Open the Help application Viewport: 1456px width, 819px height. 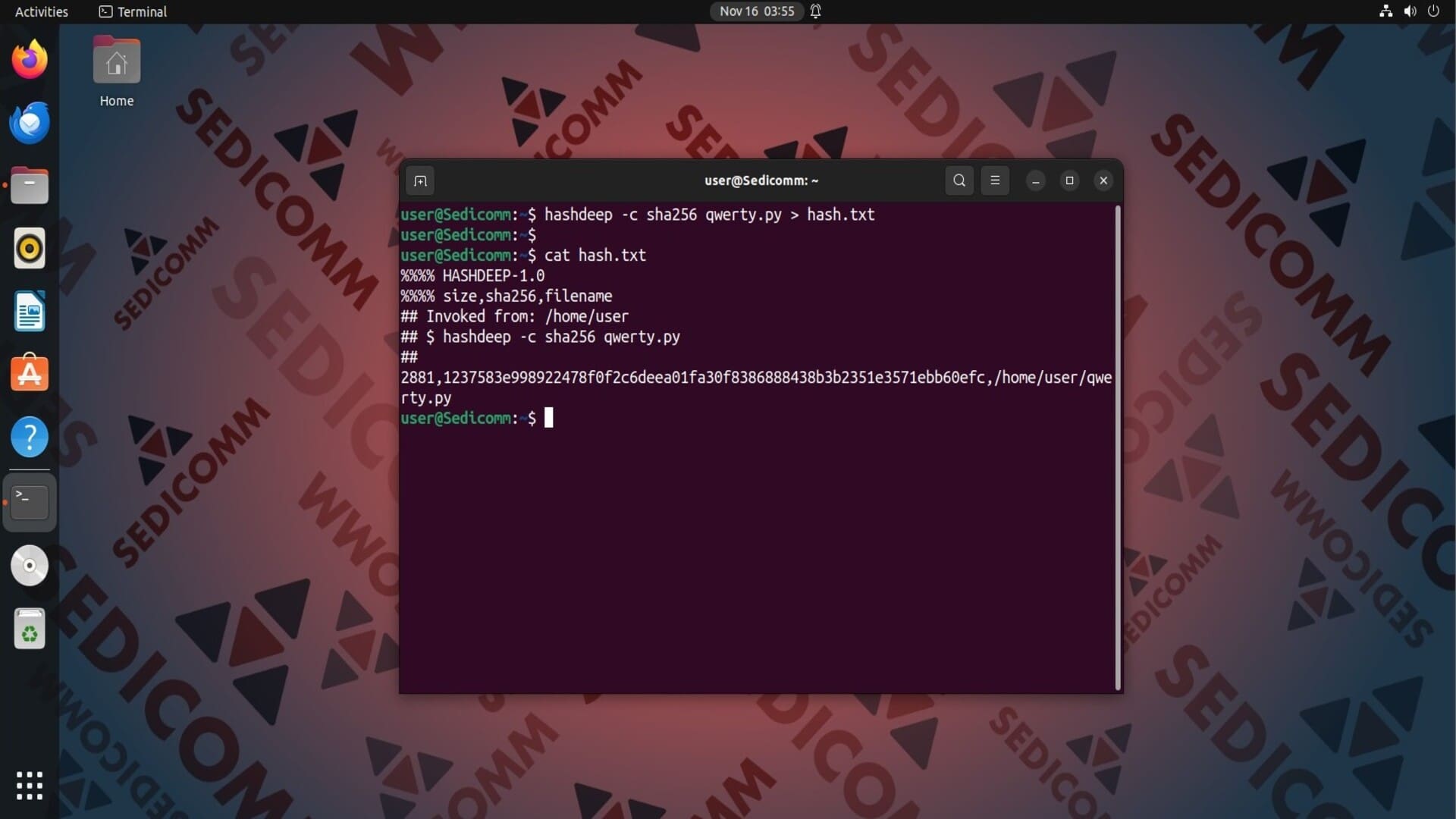point(30,437)
